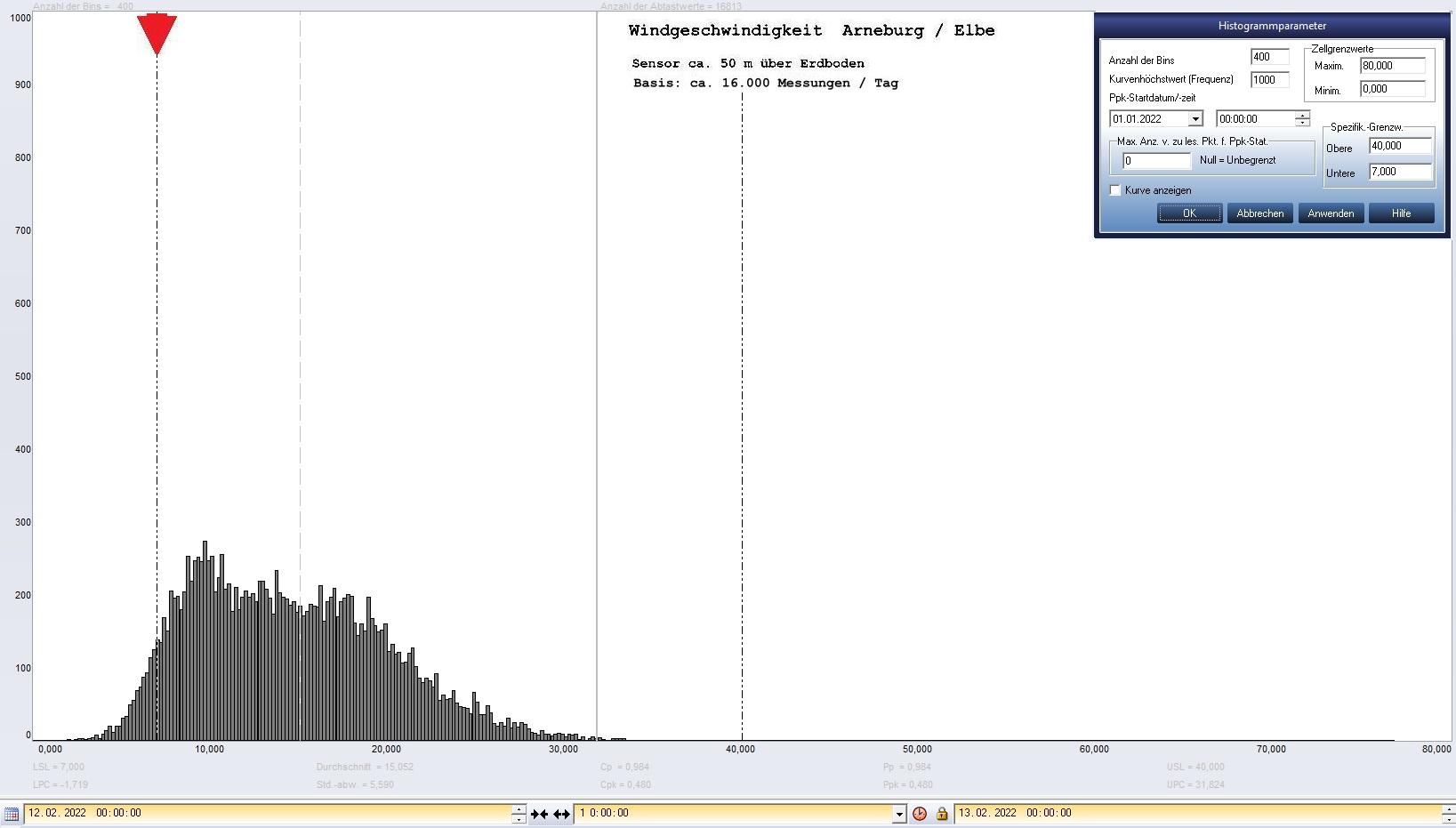This screenshot has height=828, width=1456.
Task: Click the Zellgrenzwerte Maxim. field
Action: pos(1392,66)
